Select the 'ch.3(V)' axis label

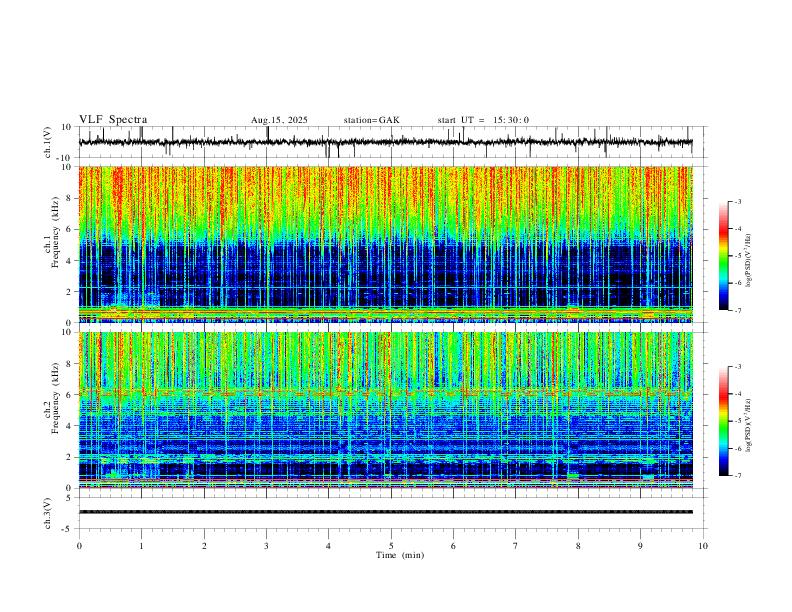48,513
